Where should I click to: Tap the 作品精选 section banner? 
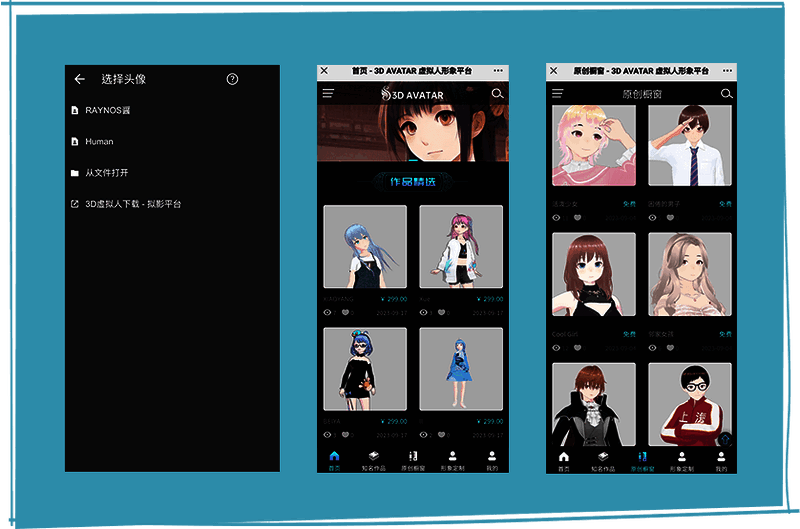412,181
